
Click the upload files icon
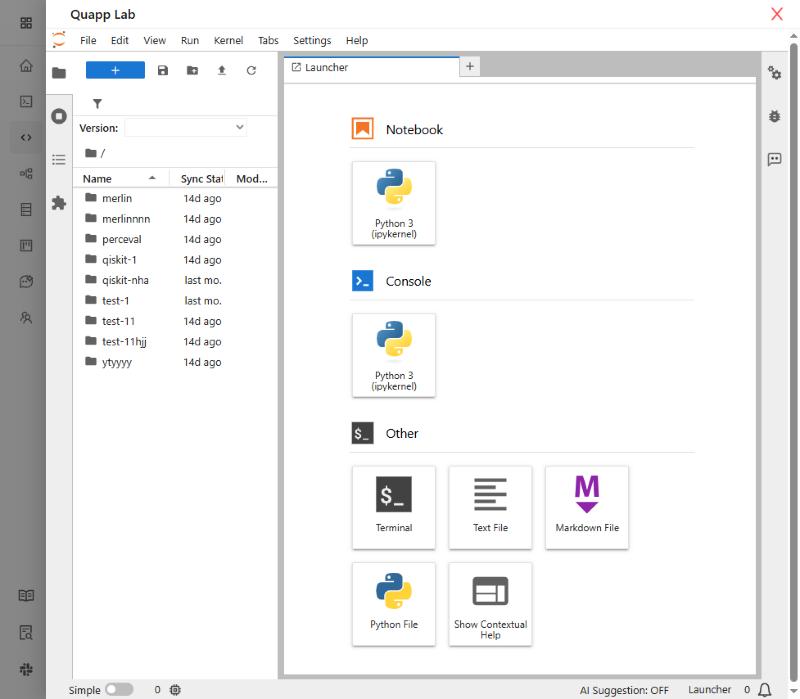coord(222,70)
